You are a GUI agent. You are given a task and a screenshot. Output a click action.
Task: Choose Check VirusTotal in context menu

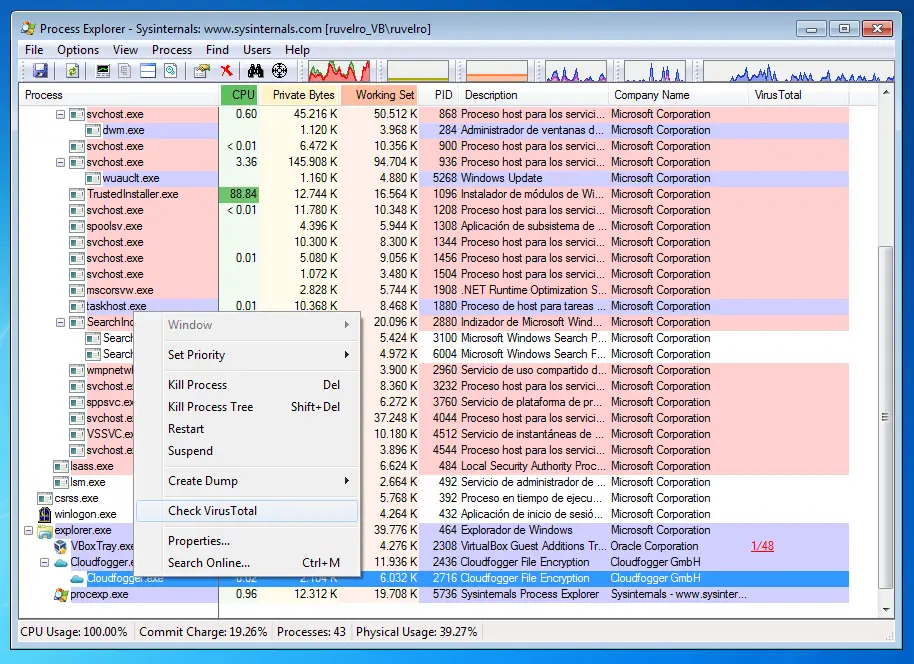click(248, 511)
